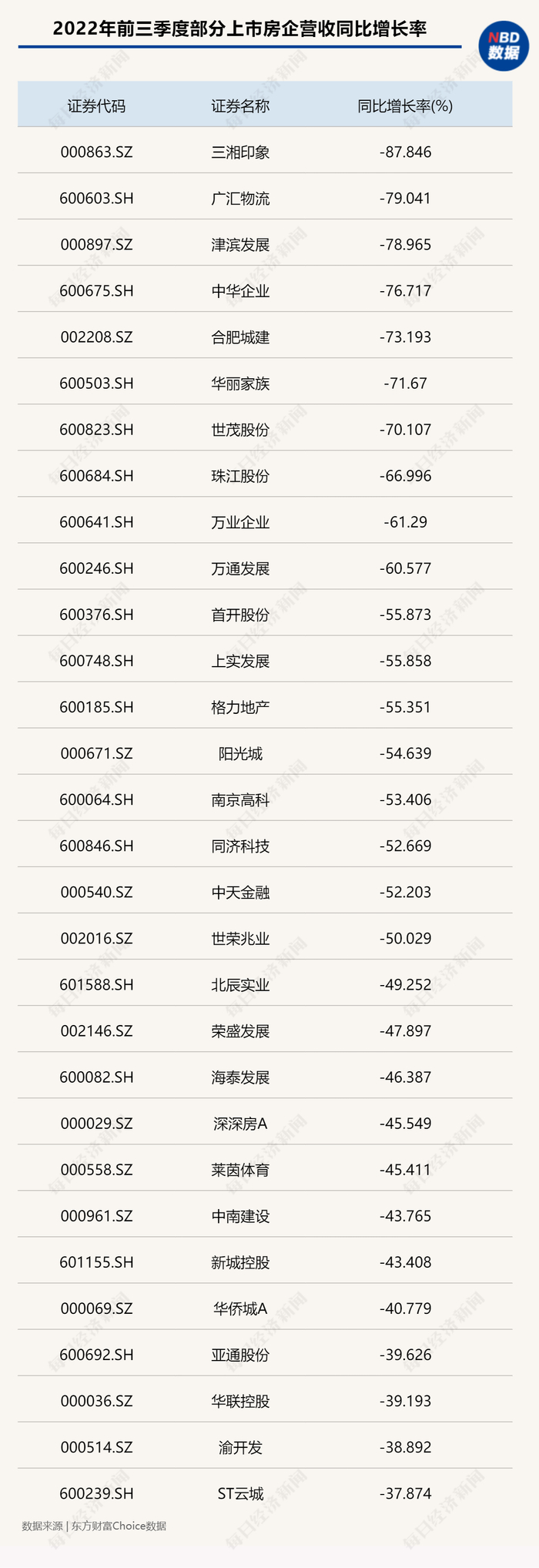Select the 华丽家族 name cell
The height and width of the screenshot is (1568, 539).
[240, 384]
